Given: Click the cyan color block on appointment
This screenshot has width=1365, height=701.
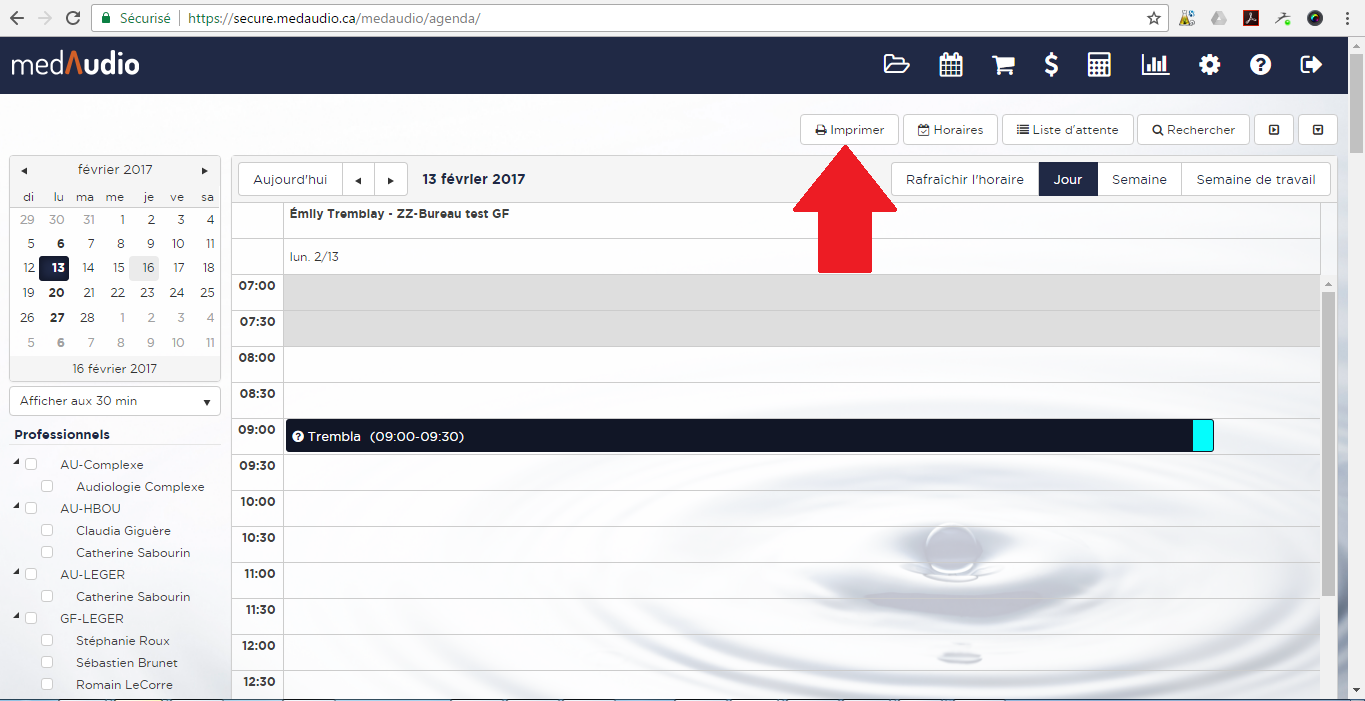Looking at the screenshot, I should [1202, 436].
